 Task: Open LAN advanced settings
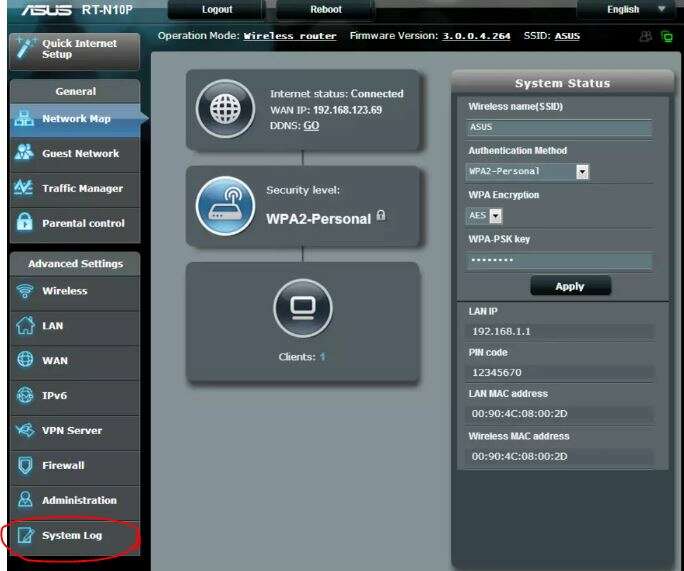point(75,326)
